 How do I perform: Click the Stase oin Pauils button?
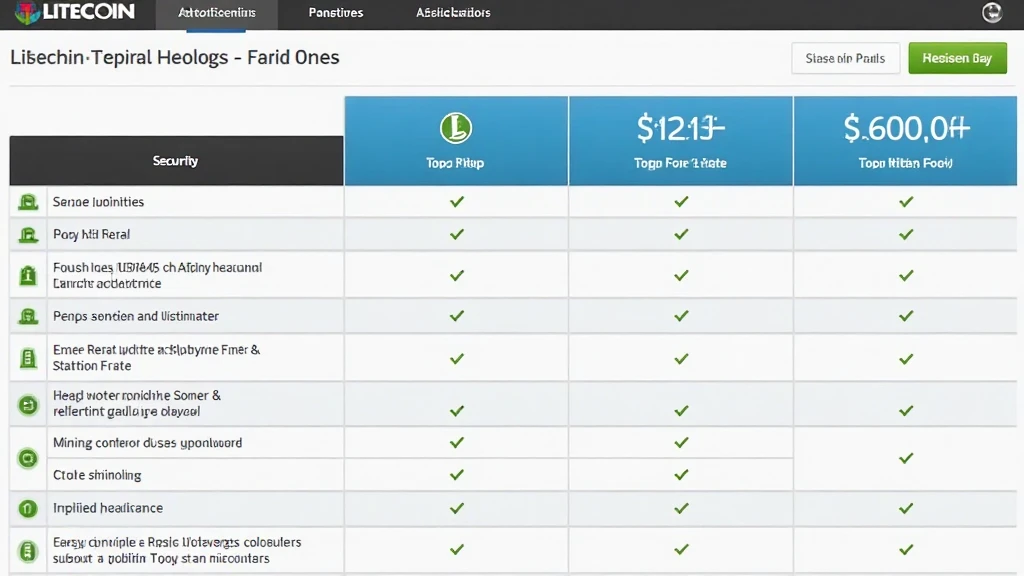pyautogui.click(x=846, y=58)
